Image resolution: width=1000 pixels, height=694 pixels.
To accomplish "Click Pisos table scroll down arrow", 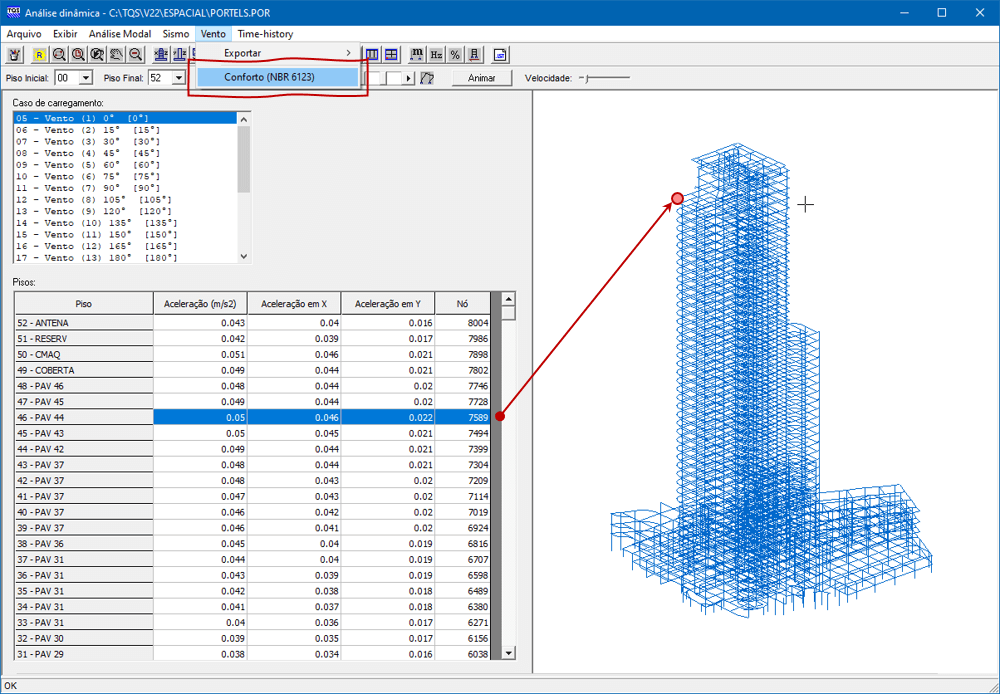I will (508, 653).
